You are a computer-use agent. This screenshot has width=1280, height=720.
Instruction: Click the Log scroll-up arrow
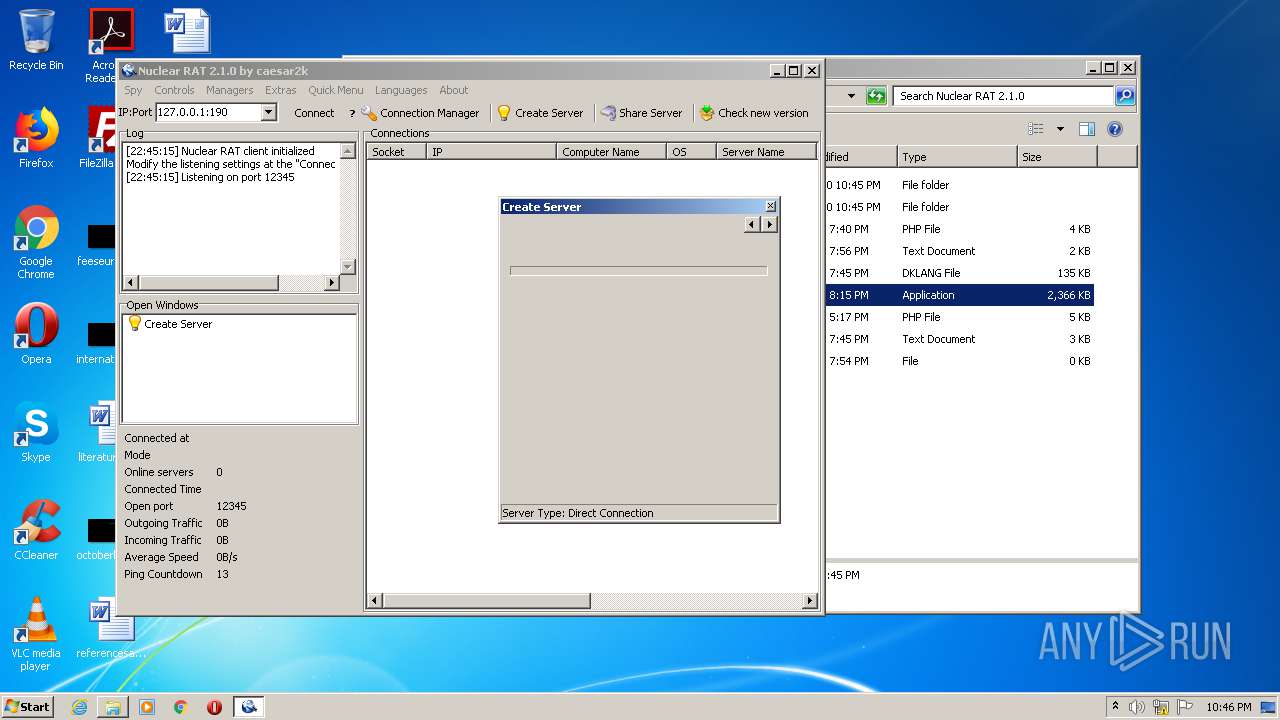348,151
